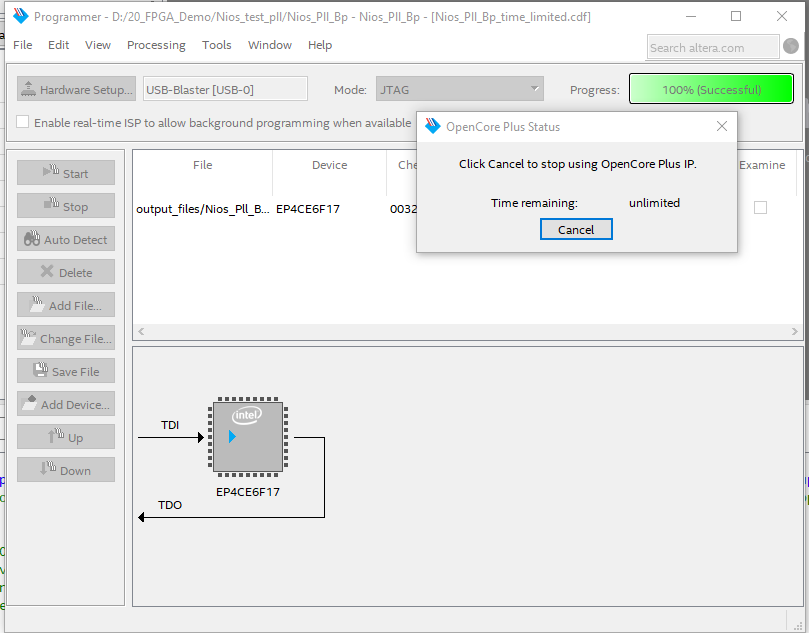This screenshot has height=633, width=809.
Task: Close the OpenCore Plus Status dialog
Action: (722, 126)
